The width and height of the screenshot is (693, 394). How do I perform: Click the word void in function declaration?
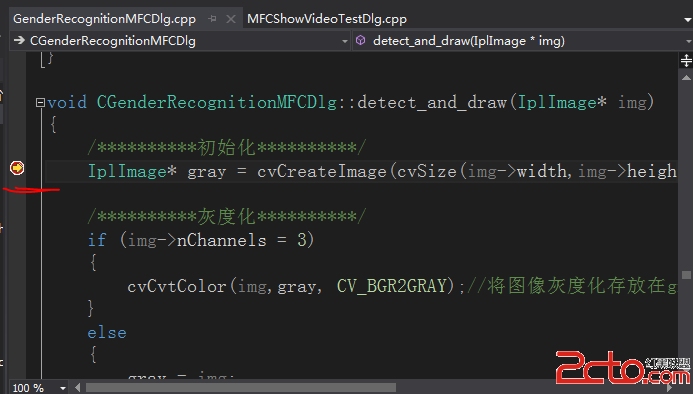[67, 103]
